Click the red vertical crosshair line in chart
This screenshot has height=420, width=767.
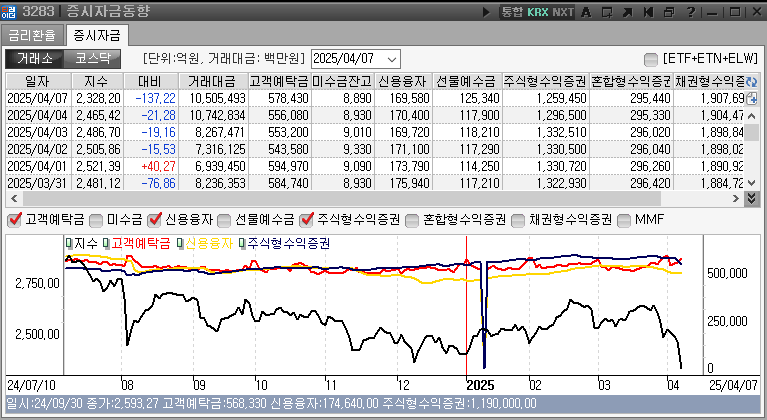click(x=466, y=306)
